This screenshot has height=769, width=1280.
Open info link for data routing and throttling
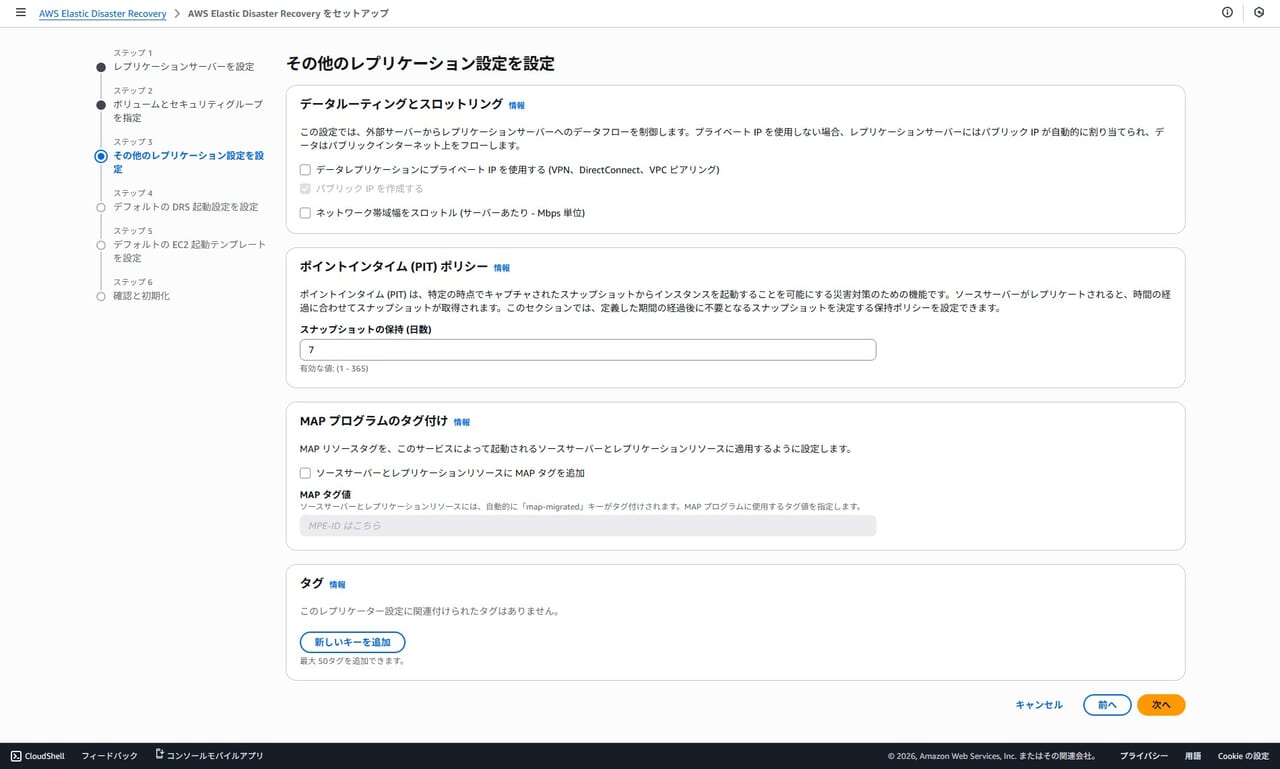coord(516,105)
